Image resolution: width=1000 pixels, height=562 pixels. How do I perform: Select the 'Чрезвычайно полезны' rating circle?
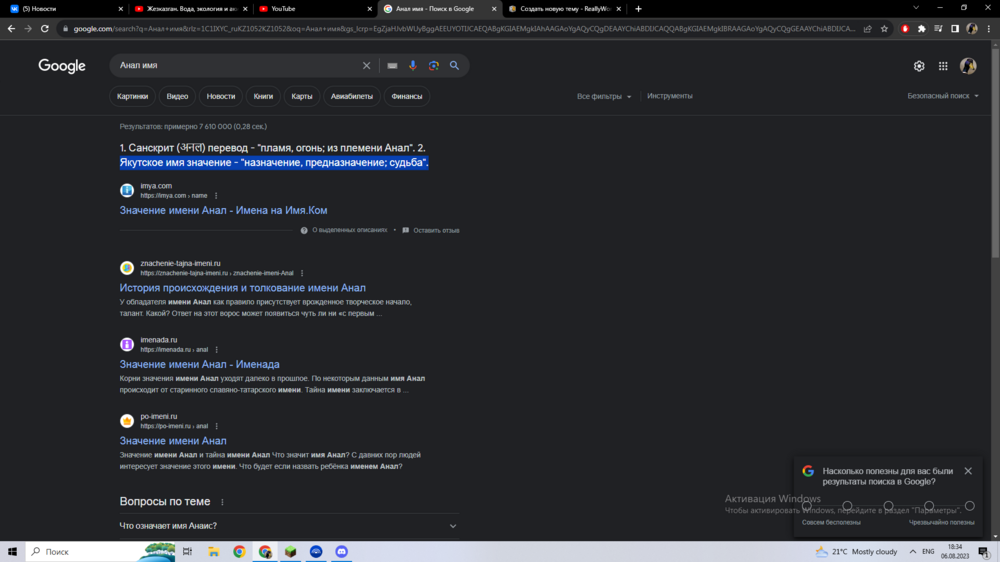[x=969, y=506]
